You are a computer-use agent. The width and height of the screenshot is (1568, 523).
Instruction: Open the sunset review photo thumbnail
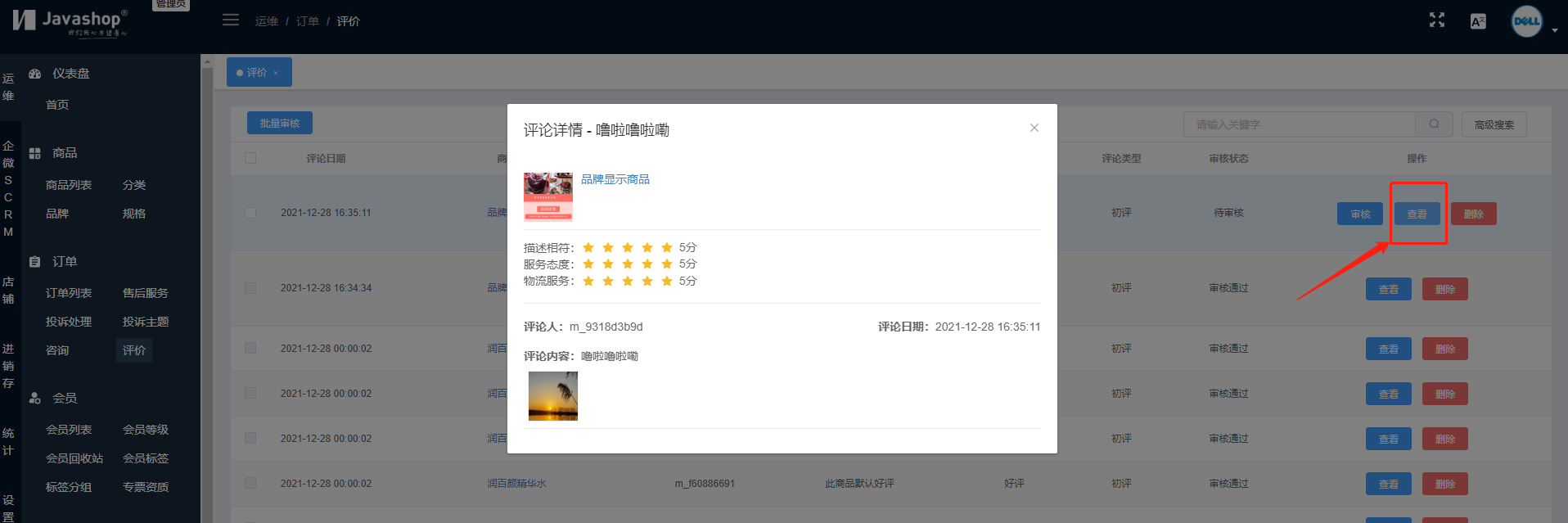pos(553,396)
